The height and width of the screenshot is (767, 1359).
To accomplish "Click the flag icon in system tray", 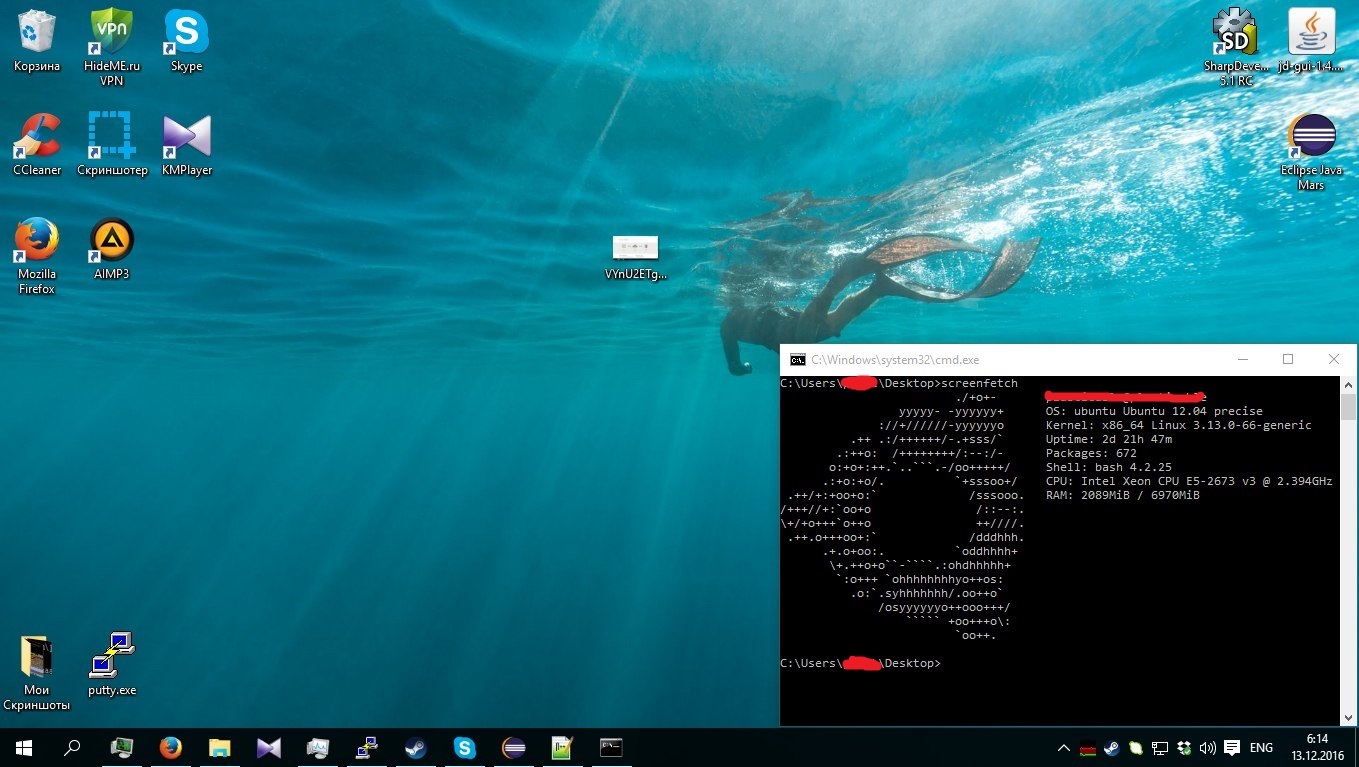I will (x=1086, y=748).
